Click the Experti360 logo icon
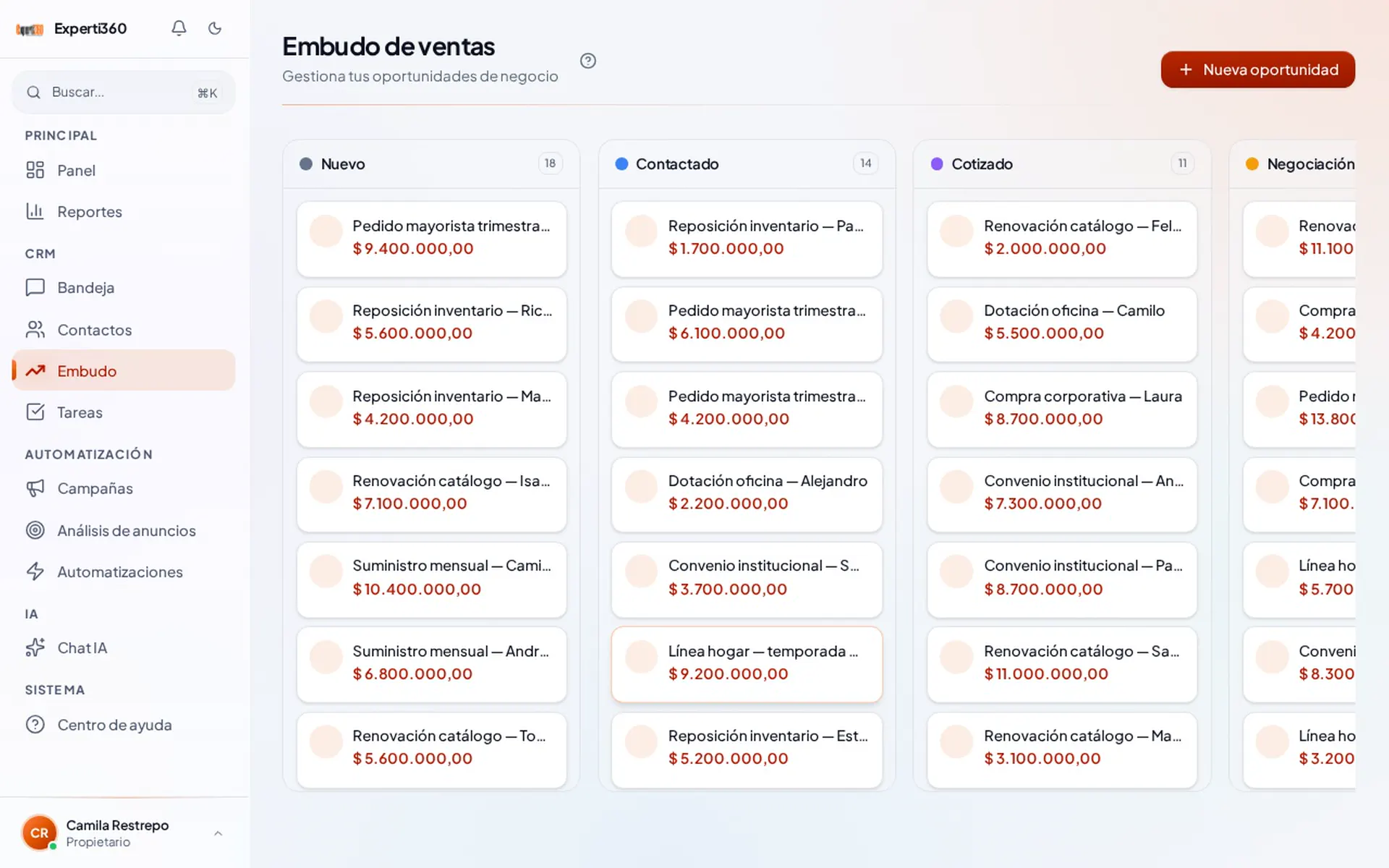The image size is (1389, 868). click(30, 29)
